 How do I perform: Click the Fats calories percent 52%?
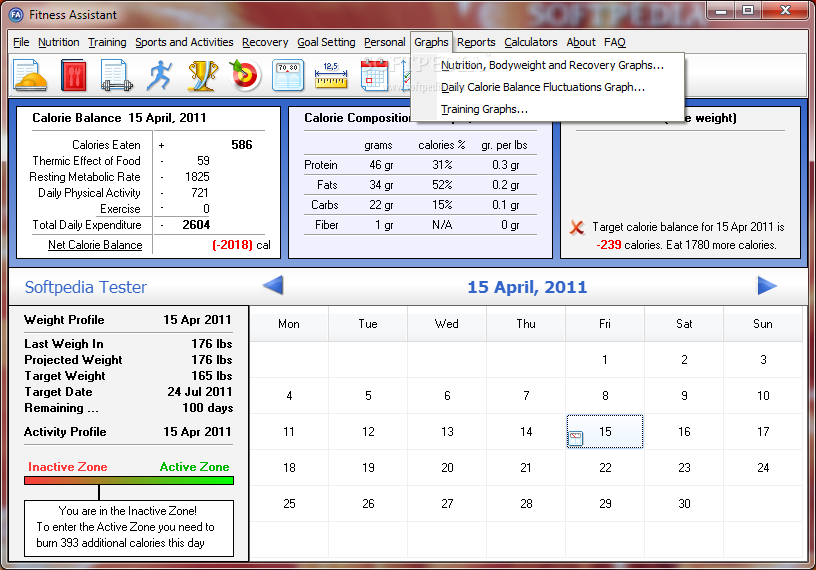[442, 185]
